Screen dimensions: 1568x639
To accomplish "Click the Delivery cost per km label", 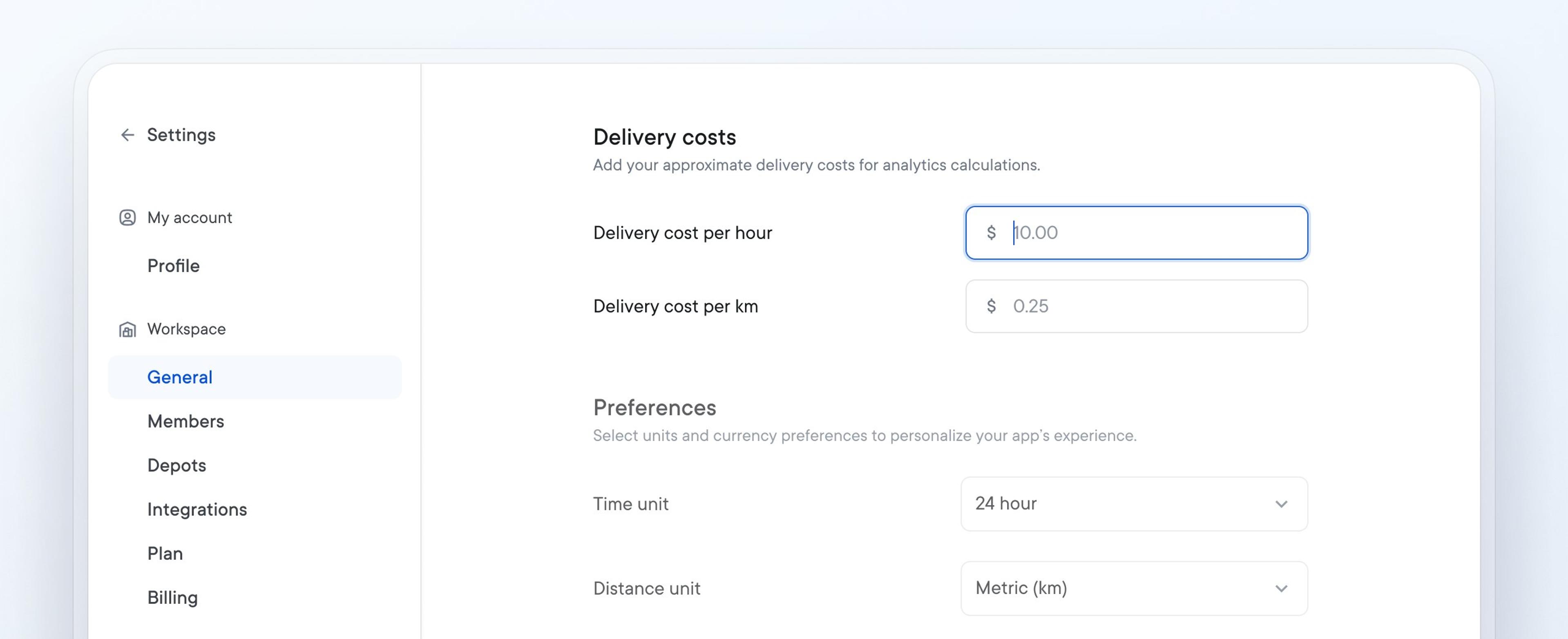I will tap(676, 306).
